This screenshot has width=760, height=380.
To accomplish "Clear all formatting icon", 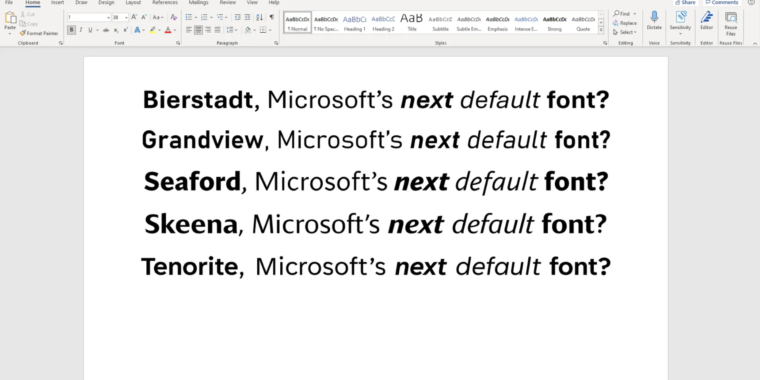I will point(174,17).
